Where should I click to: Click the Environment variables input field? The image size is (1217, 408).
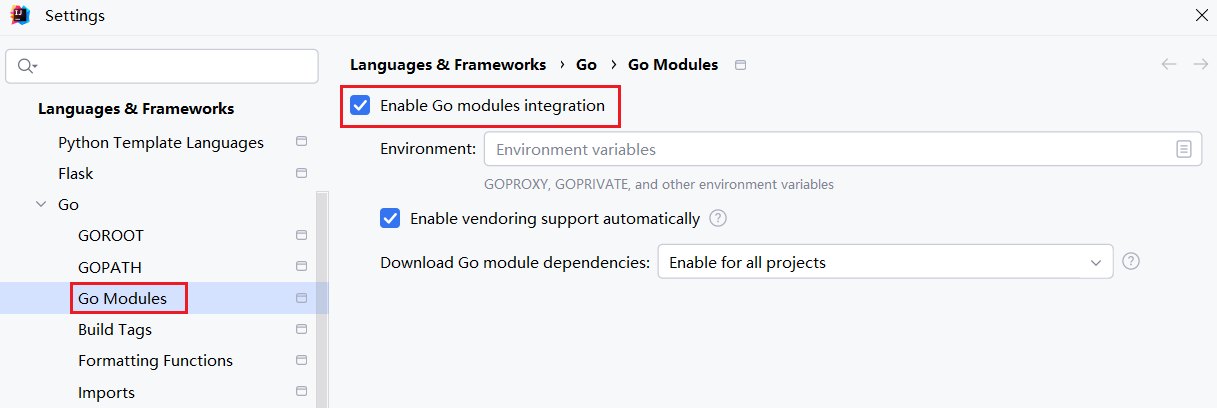pos(825,149)
